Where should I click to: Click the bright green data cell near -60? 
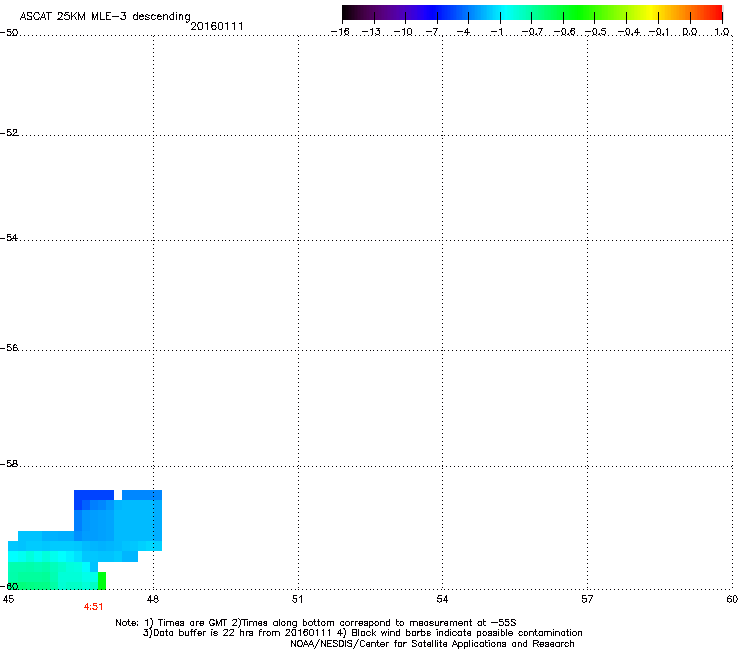tap(102, 581)
